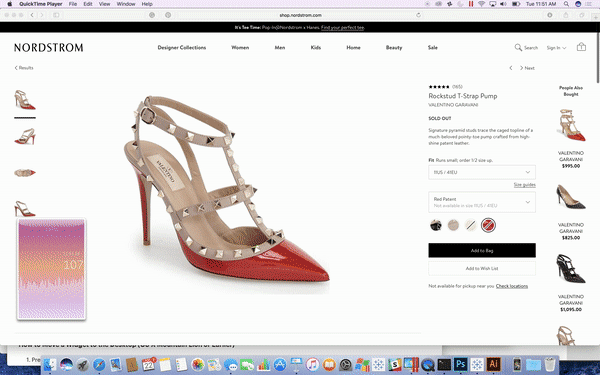Image resolution: width=600 pixels, height=375 pixels.
Task: Select the selected red color swatch
Action: (488, 225)
